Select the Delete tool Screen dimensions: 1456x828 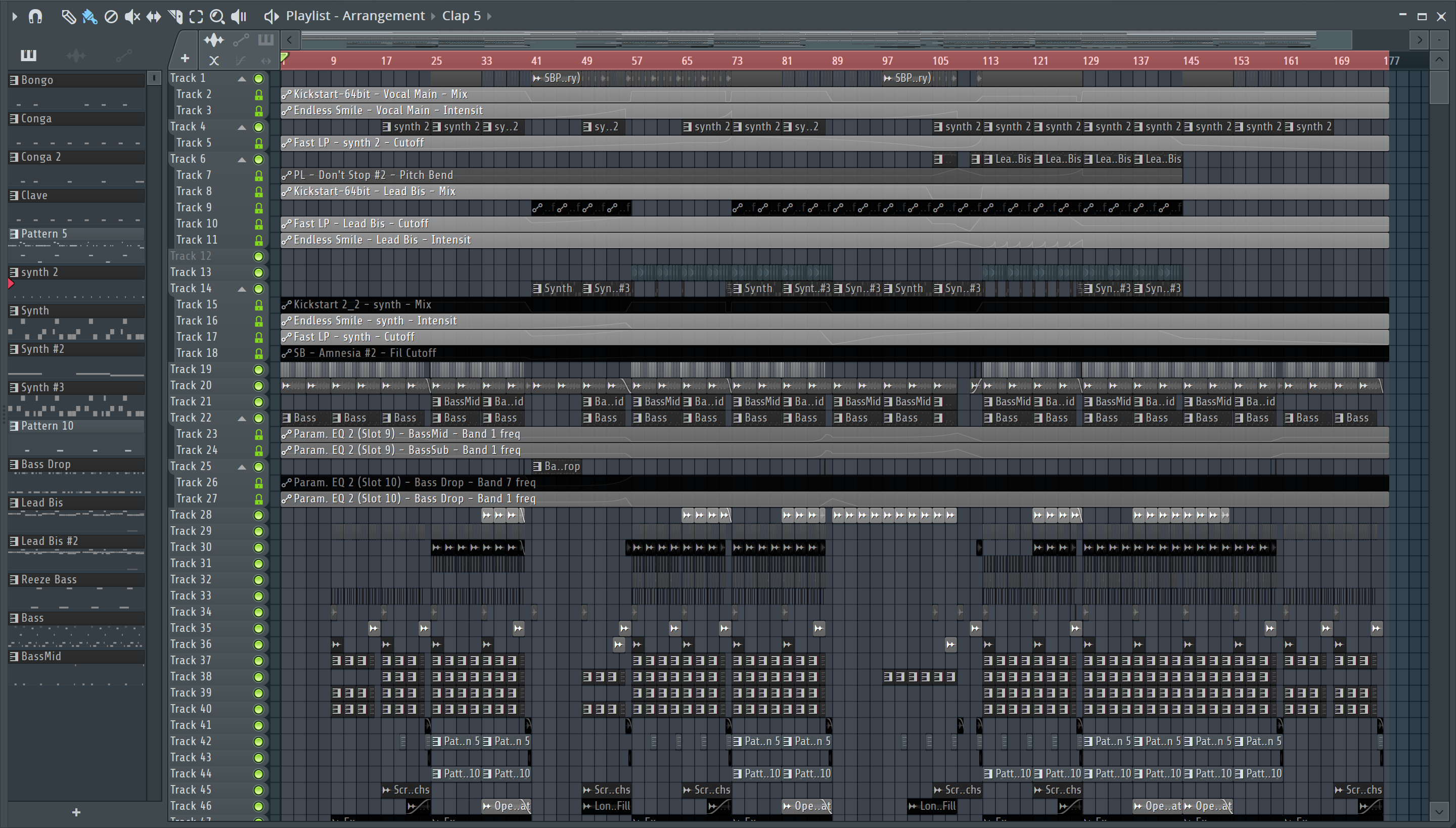point(111,17)
